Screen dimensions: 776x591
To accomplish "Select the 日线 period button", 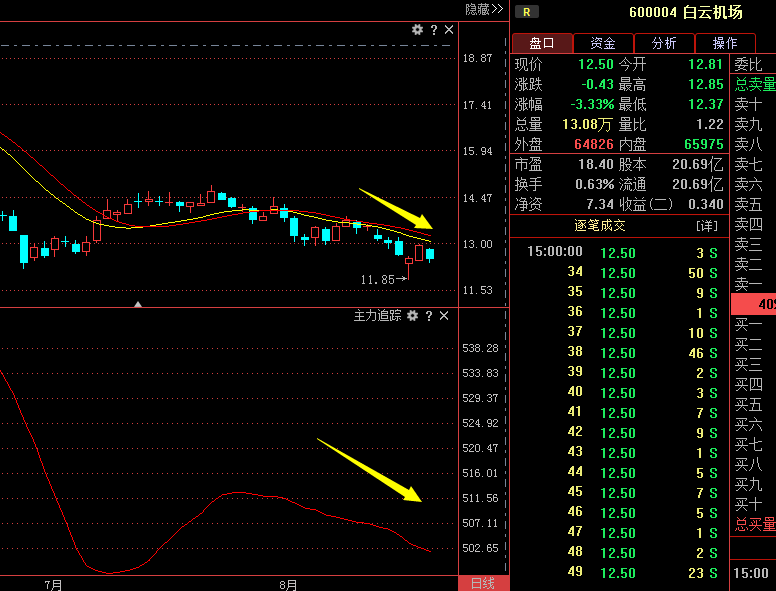I will click(483, 584).
